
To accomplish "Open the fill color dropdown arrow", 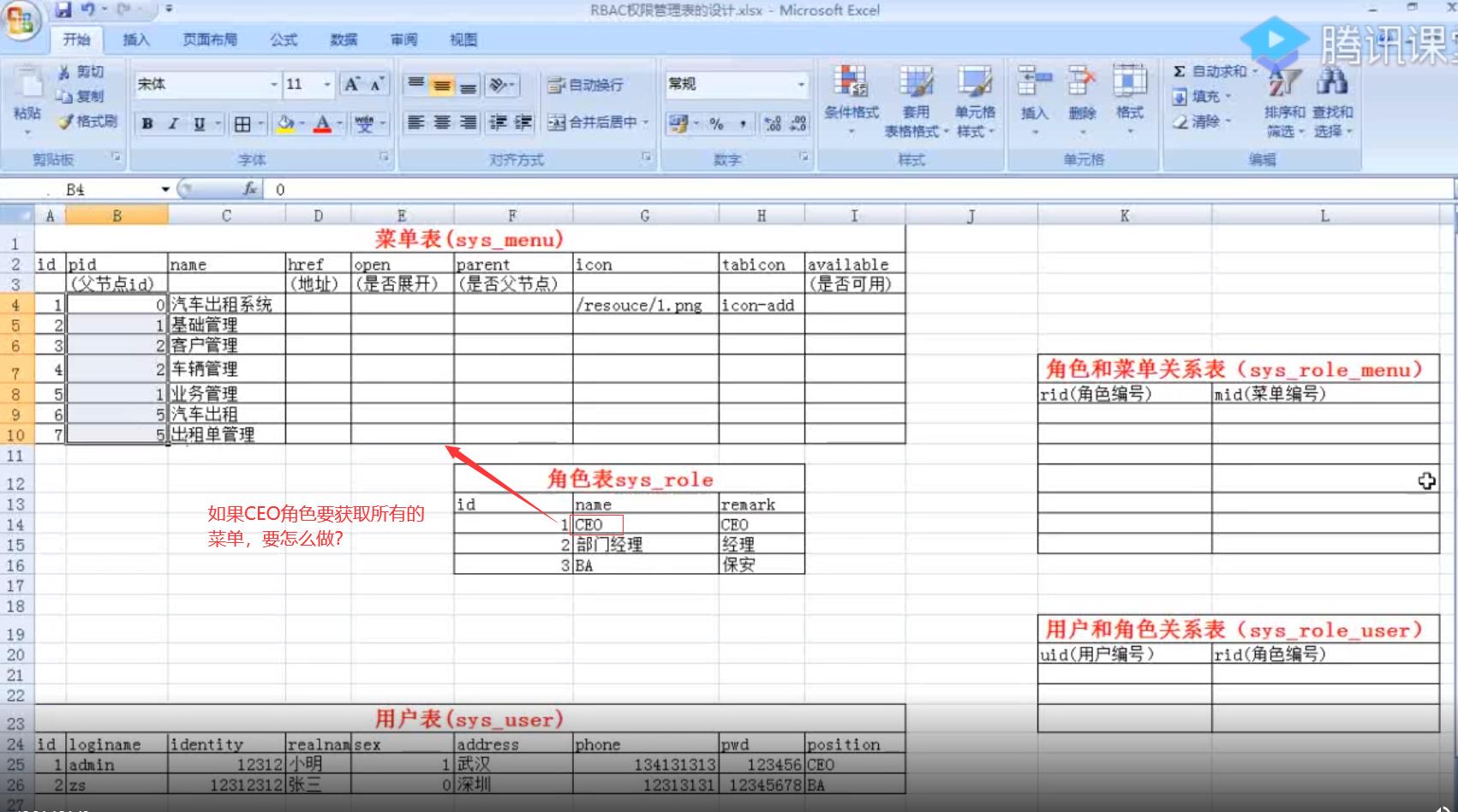I will (302, 124).
